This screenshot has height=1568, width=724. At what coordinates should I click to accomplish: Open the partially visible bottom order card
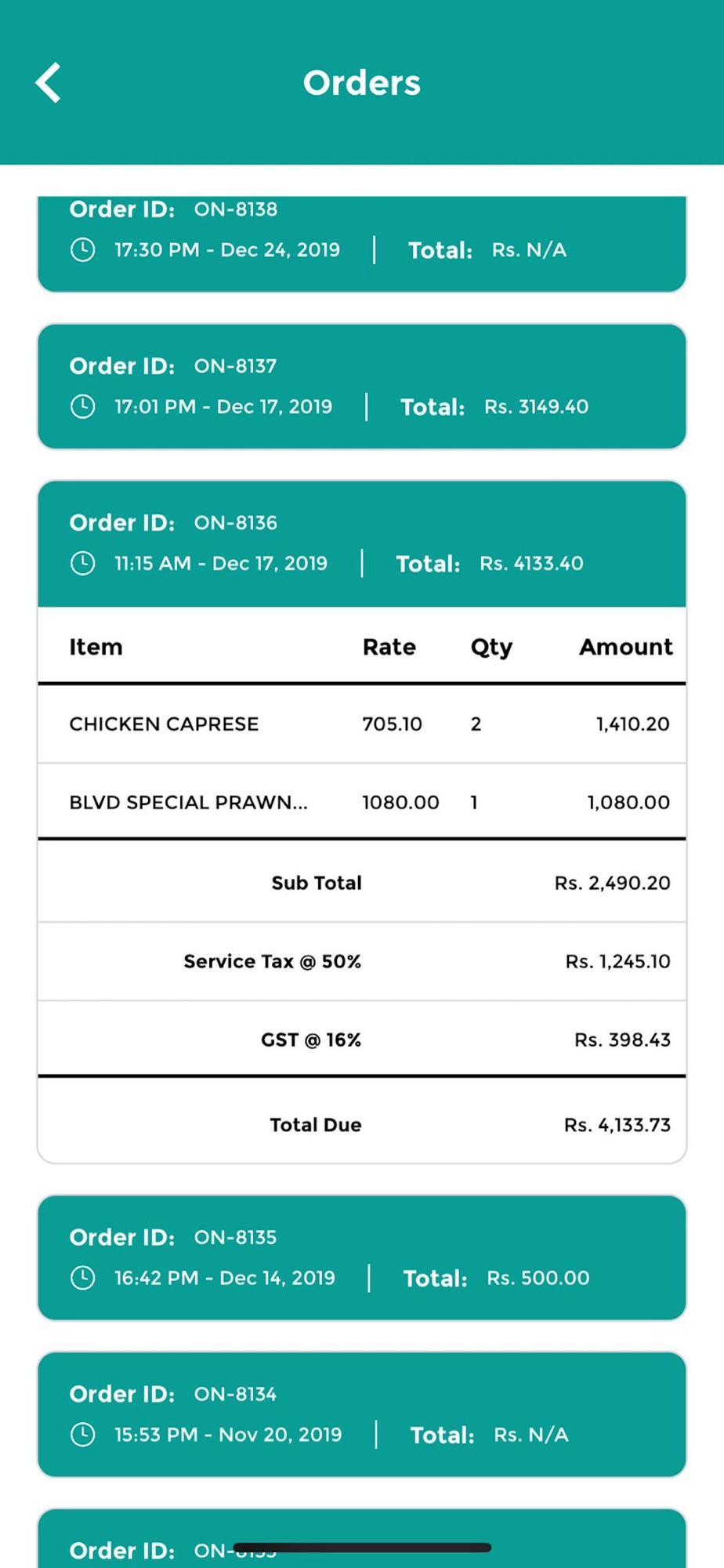(x=362, y=1538)
